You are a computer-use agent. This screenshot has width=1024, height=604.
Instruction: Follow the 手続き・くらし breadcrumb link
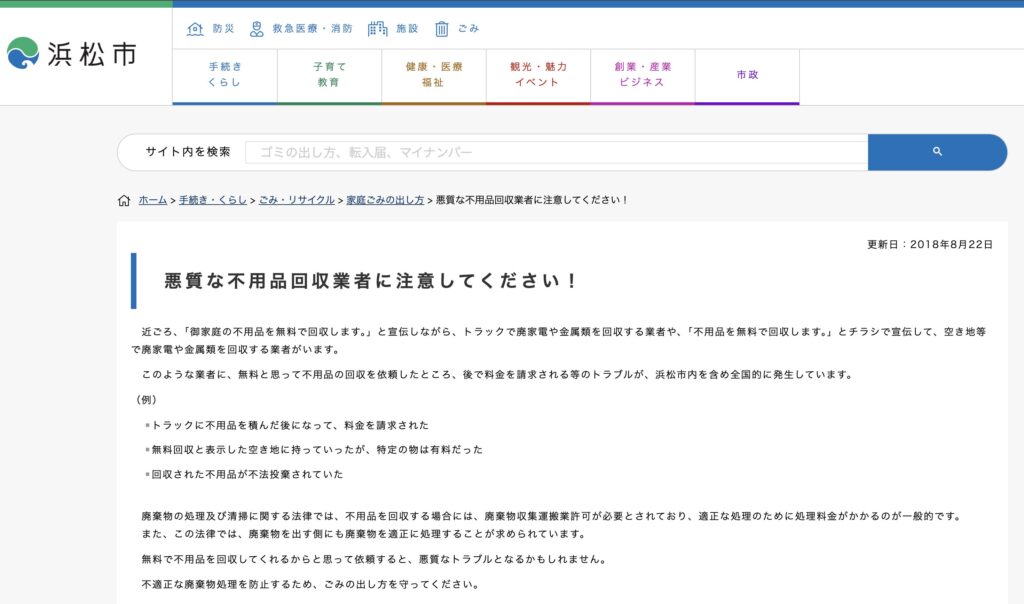(213, 200)
